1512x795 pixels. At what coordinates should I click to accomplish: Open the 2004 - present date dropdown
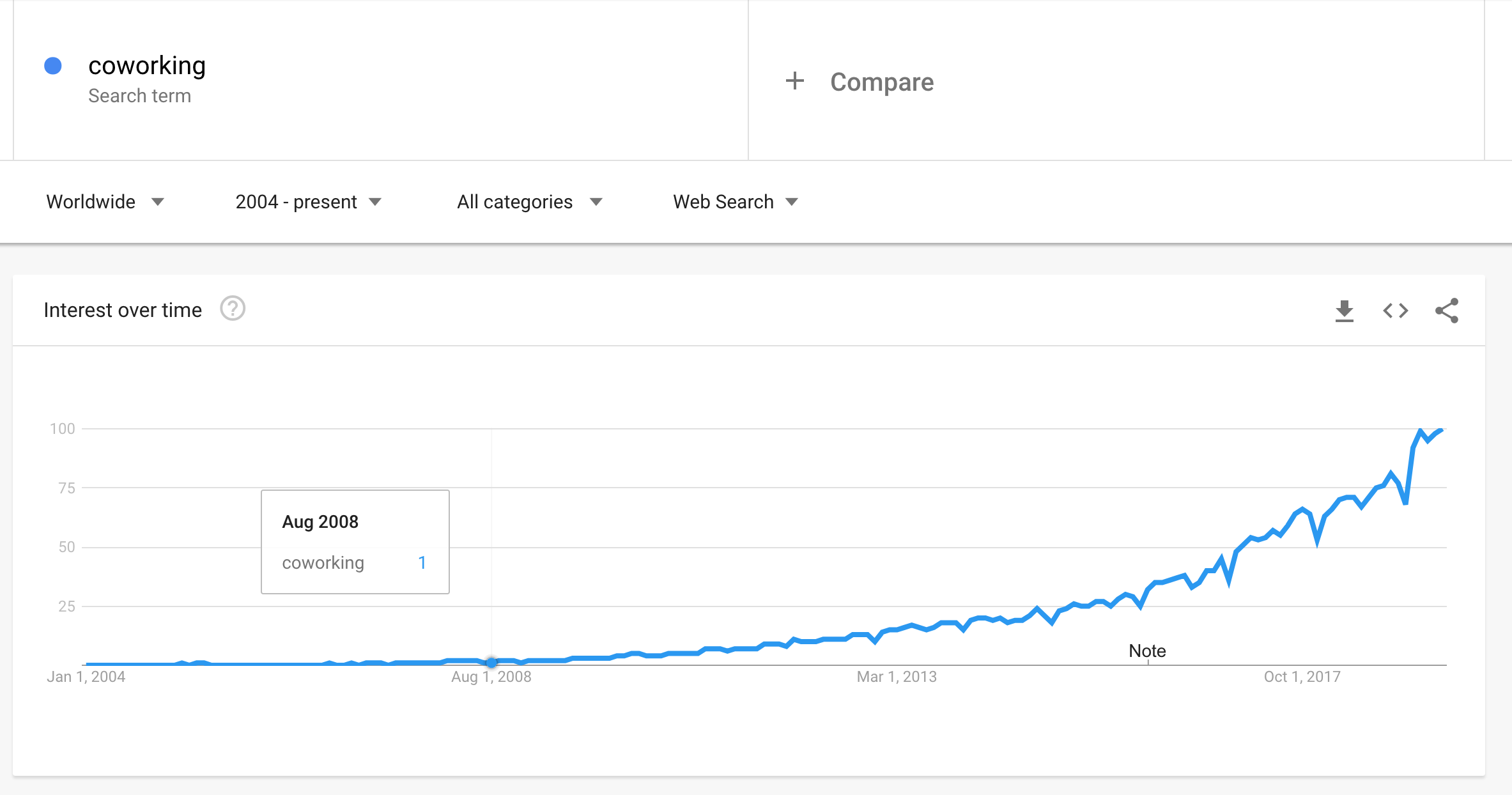pos(309,202)
